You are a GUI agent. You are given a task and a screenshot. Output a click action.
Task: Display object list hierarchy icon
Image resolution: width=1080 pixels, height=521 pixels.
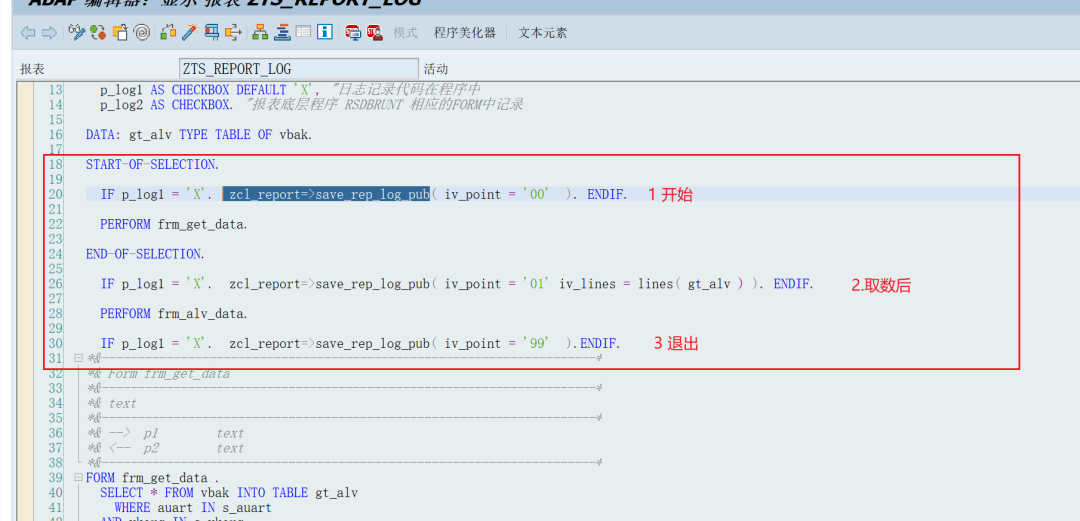pos(260,32)
